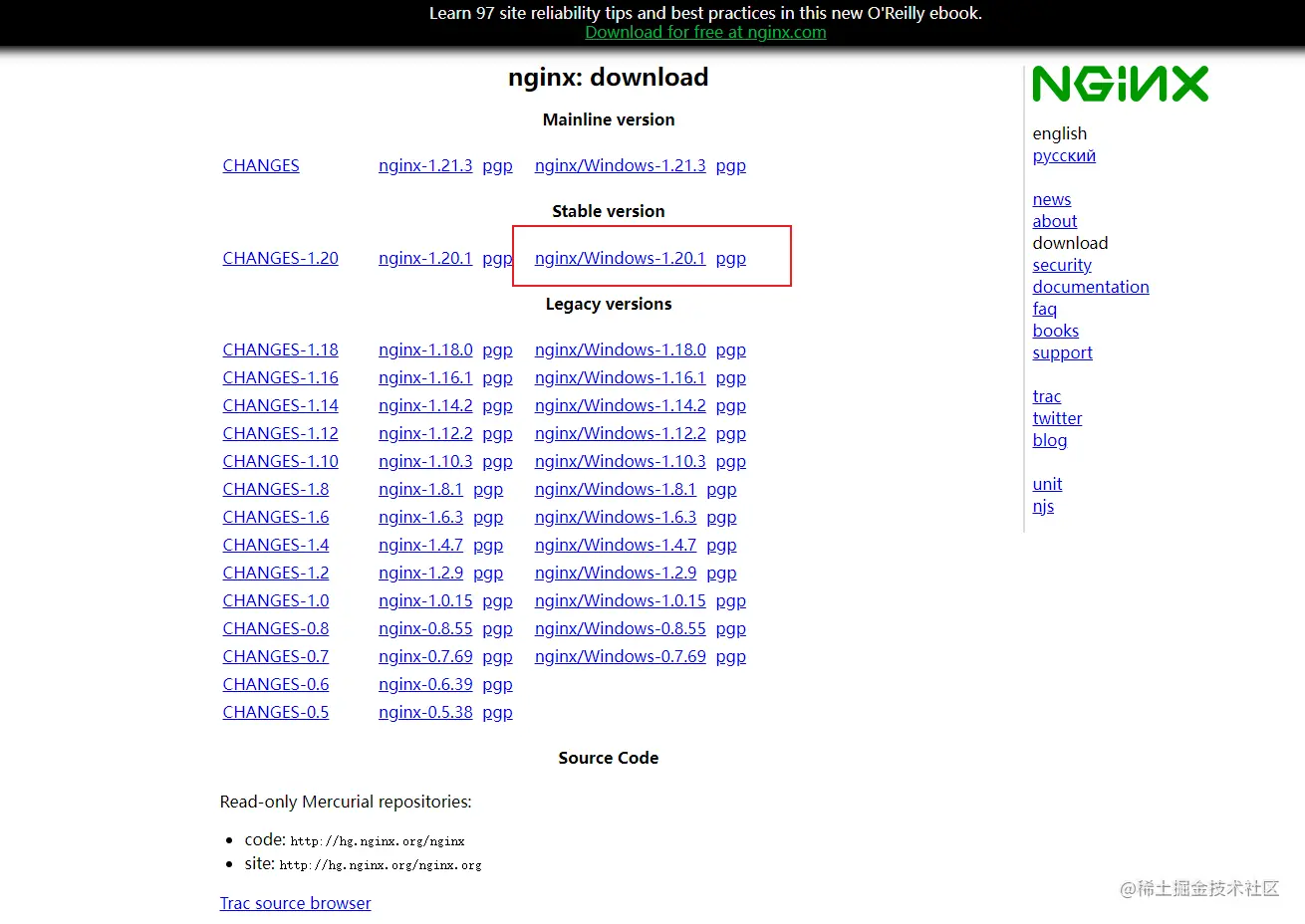Open the twitter link
1305x924 pixels.
1057,418
